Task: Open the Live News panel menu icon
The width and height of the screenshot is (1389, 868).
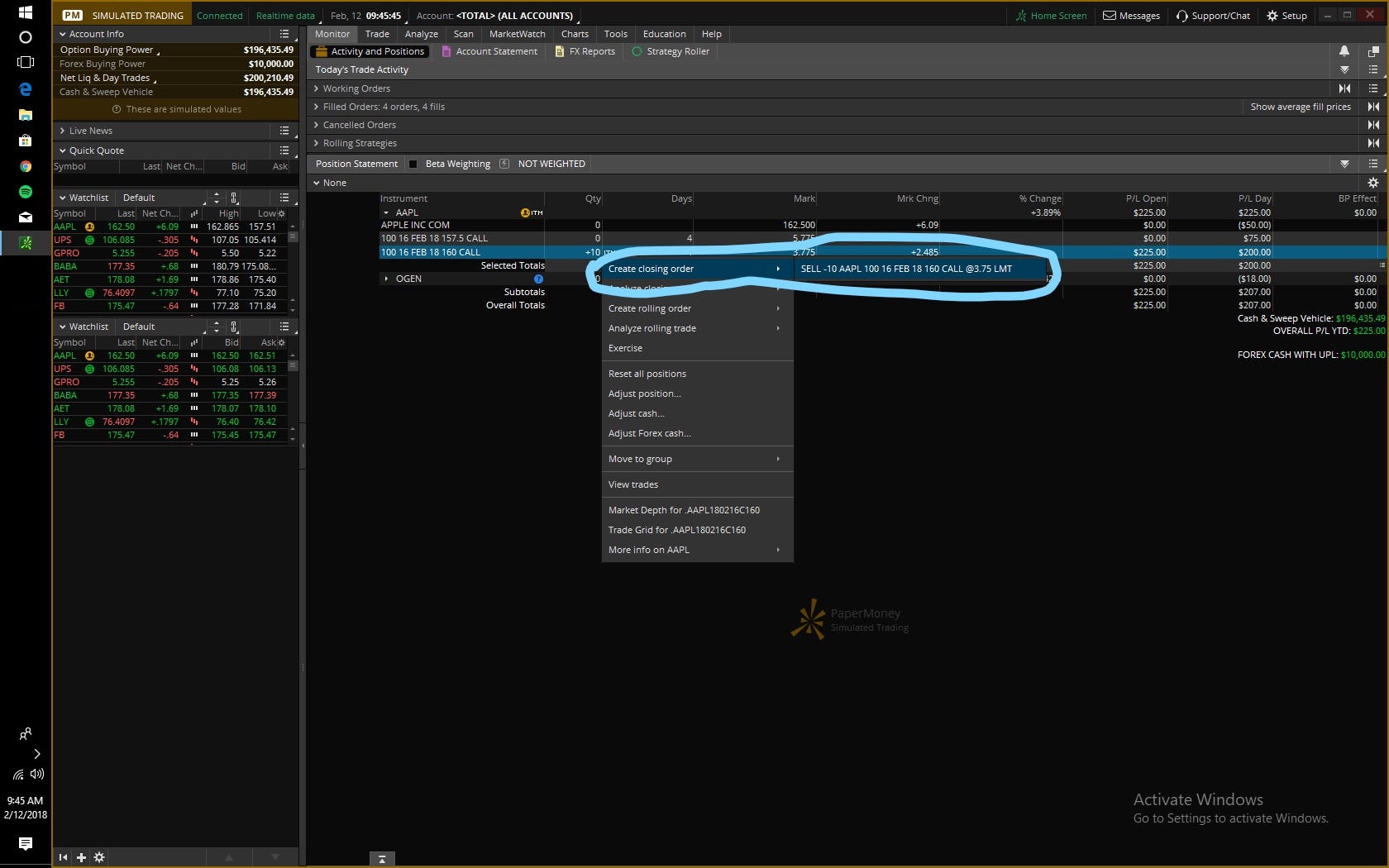Action: pos(284,131)
